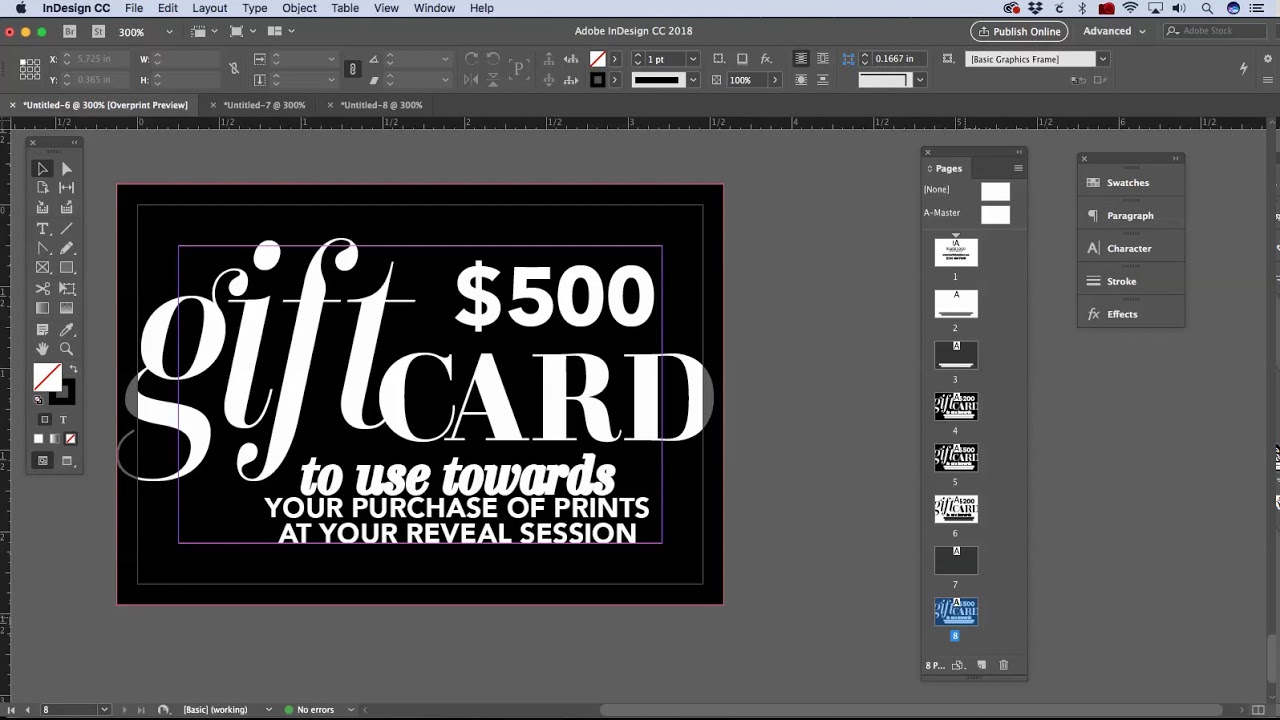The height and width of the screenshot is (720, 1280).
Task: Delete selected page with trash icon
Action: point(1004,666)
